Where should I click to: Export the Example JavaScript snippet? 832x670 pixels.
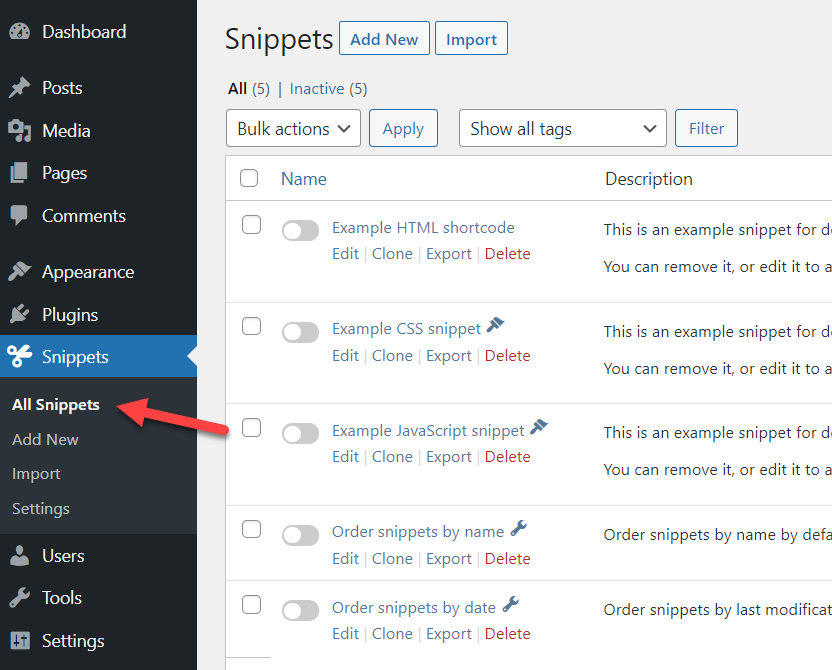(x=448, y=457)
